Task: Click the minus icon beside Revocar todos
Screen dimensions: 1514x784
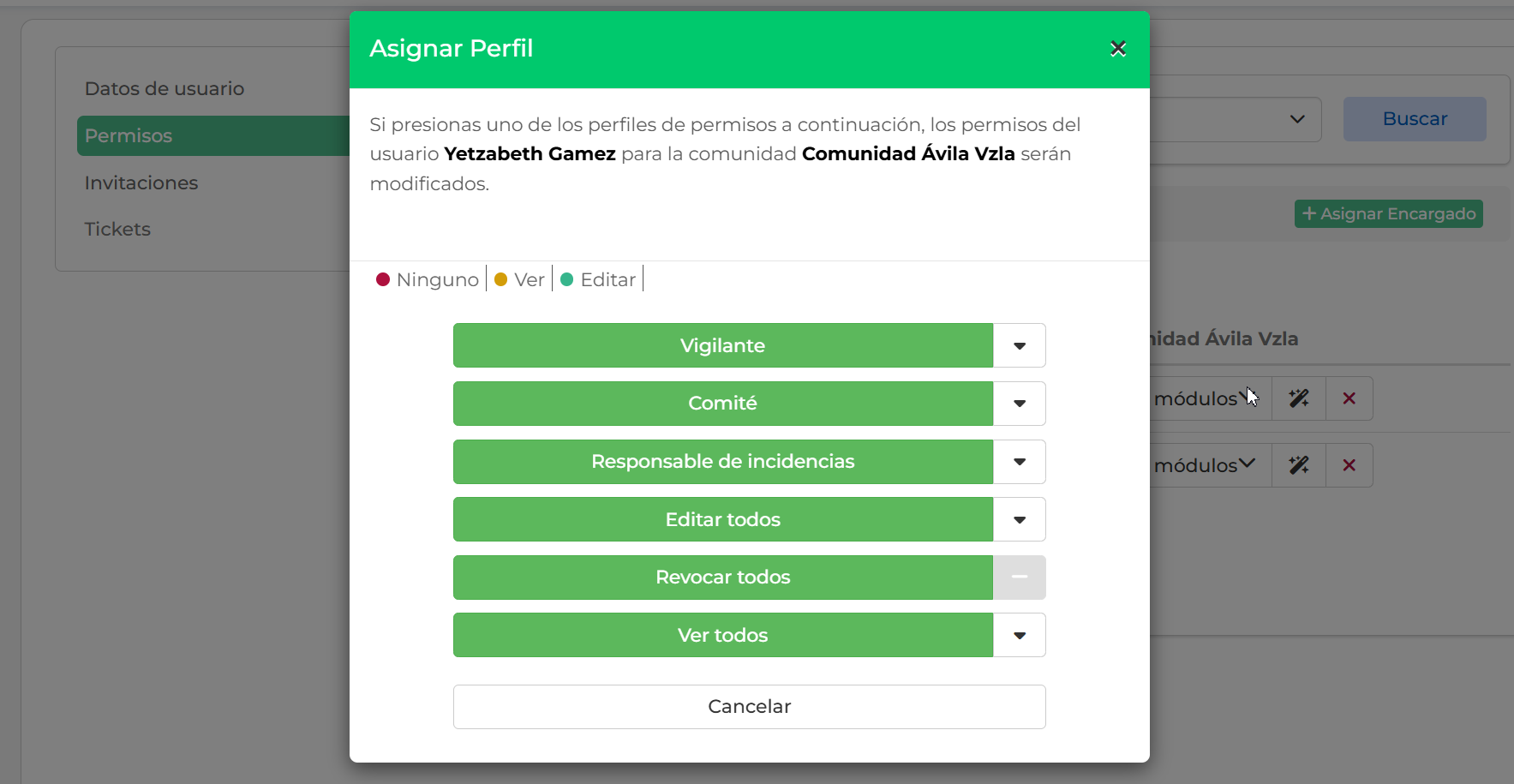Action: pyautogui.click(x=1020, y=578)
